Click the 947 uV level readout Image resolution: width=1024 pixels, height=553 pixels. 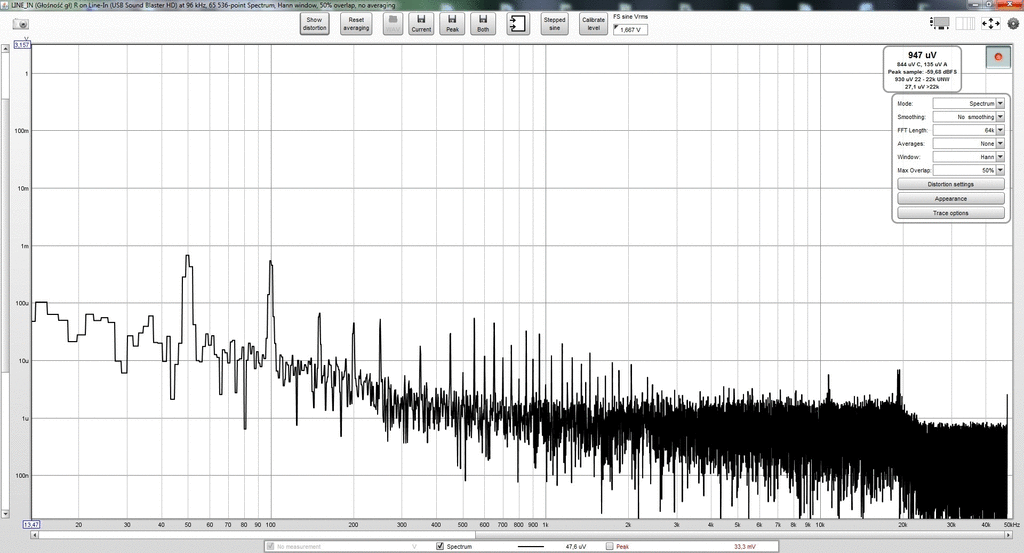[921, 55]
